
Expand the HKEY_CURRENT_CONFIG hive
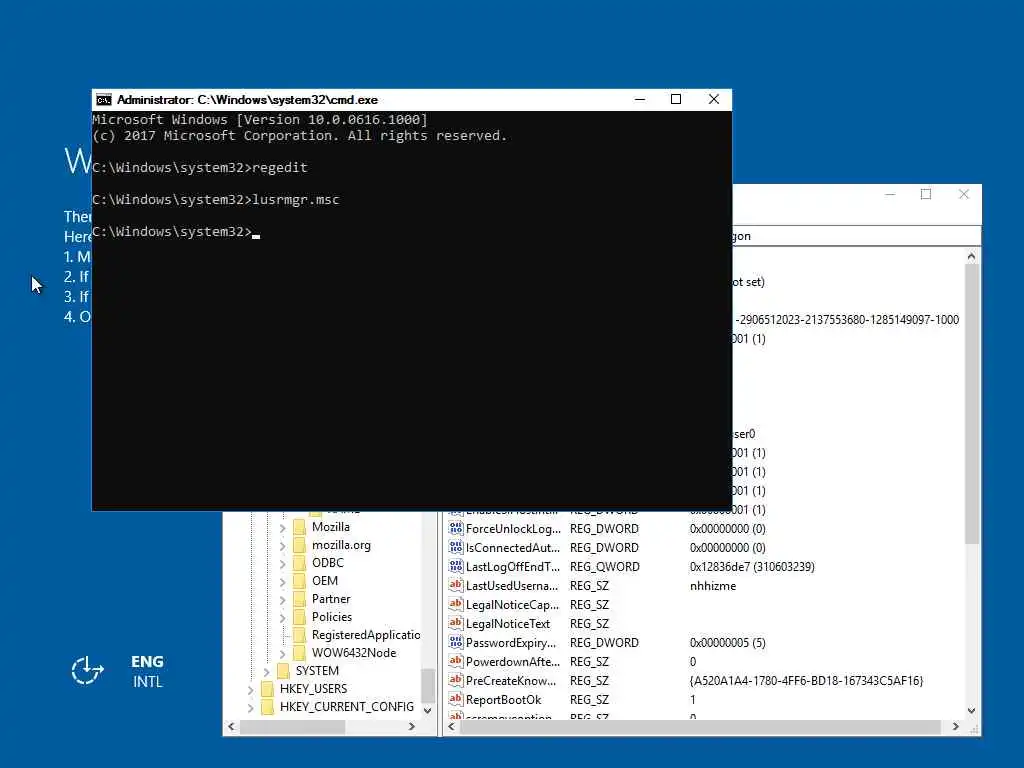tap(251, 707)
